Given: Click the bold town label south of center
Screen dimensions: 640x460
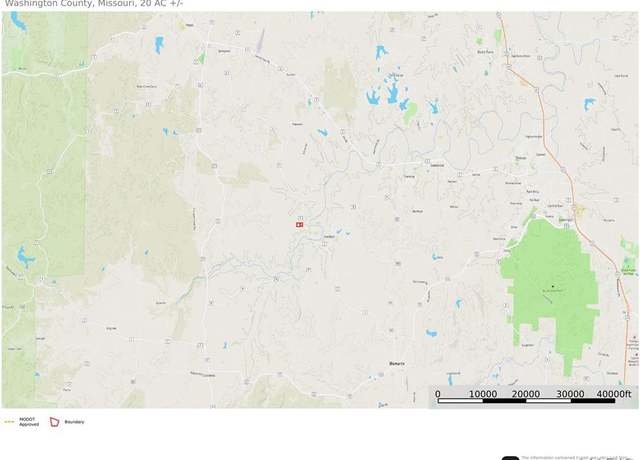Looking at the screenshot, I should [x=397, y=363].
